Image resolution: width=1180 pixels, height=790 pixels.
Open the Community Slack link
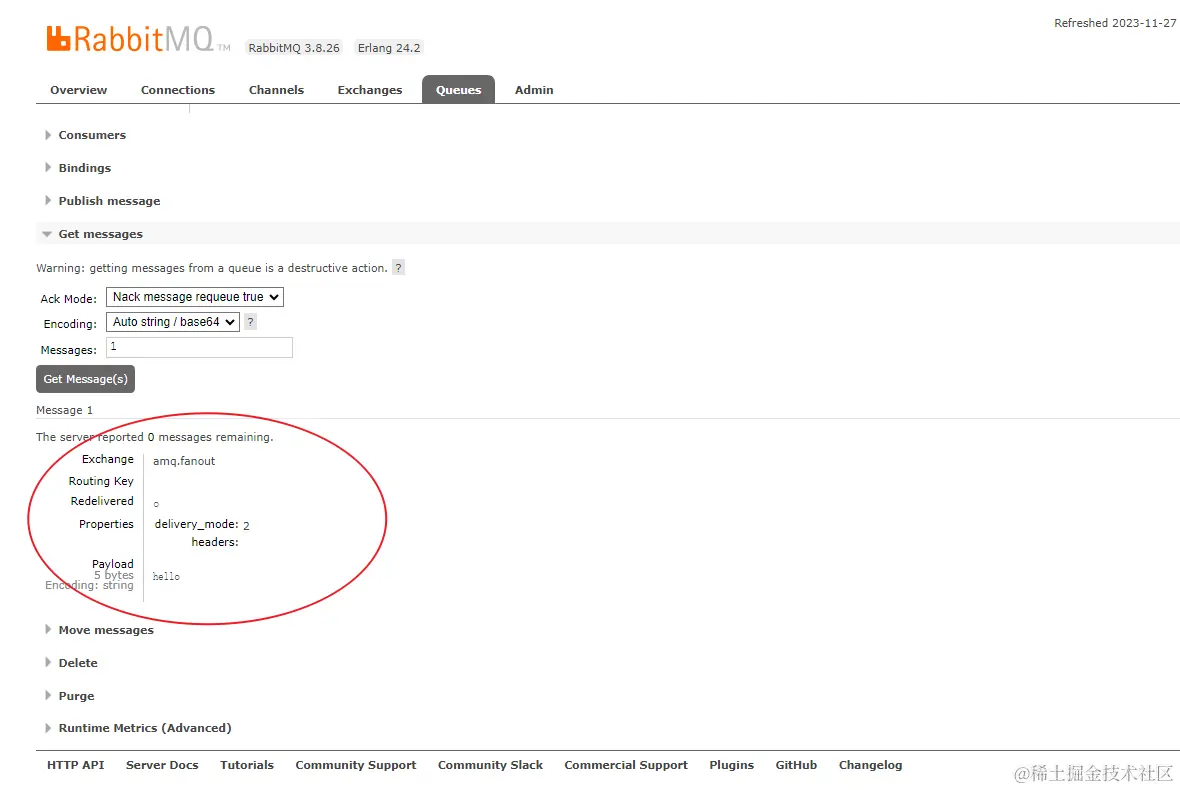[490, 765]
